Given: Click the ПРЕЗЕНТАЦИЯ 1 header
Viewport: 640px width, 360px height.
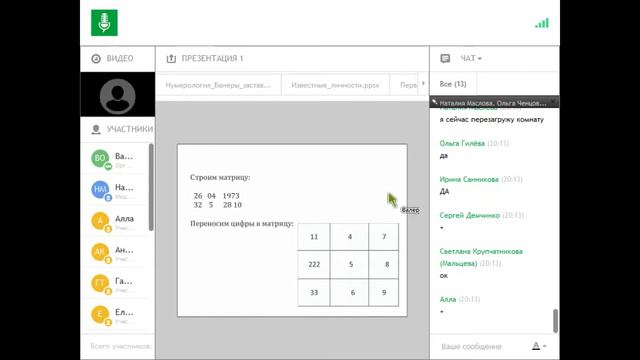Looking at the screenshot, I should coord(212,58).
